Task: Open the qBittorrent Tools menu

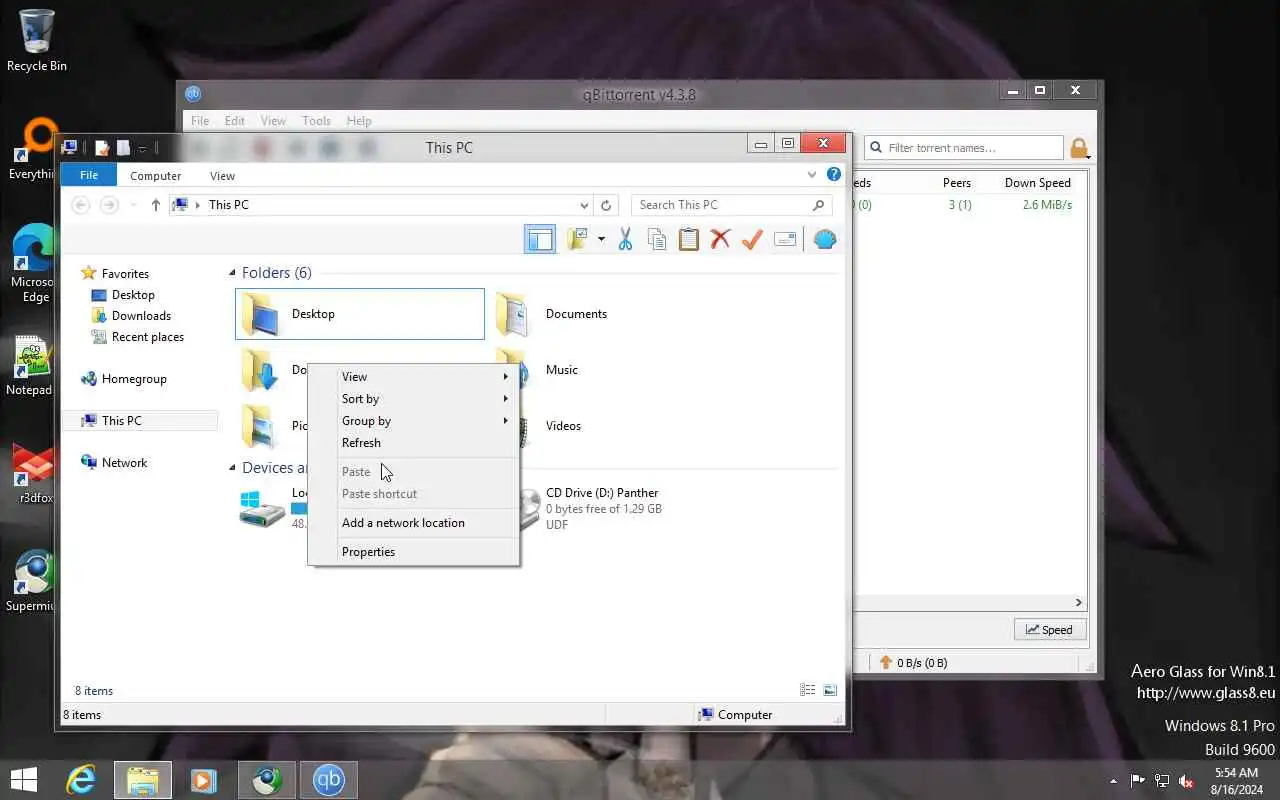Action: pyautogui.click(x=316, y=121)
